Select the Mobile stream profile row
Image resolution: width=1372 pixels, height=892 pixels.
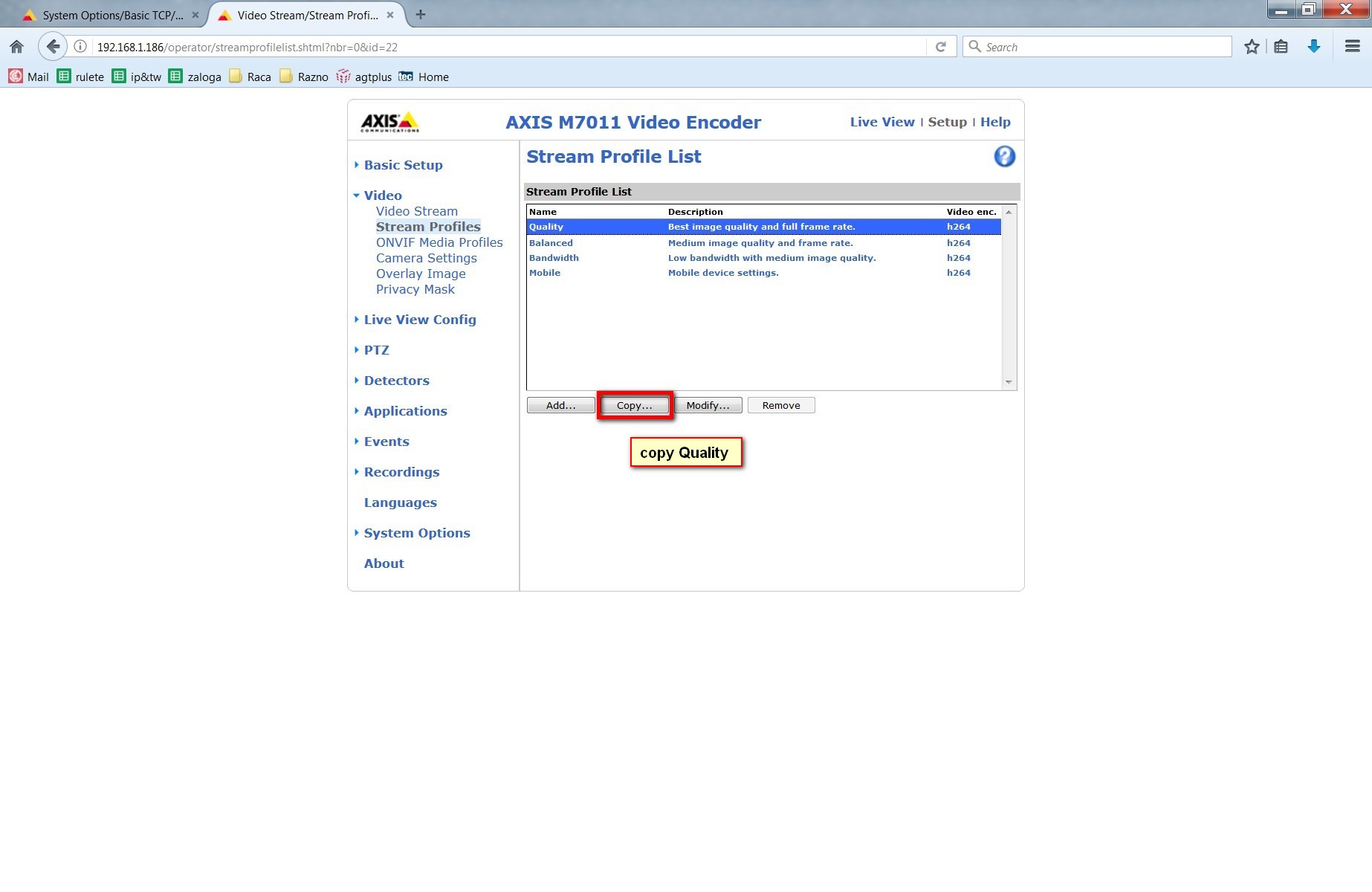tap(764, 273)
